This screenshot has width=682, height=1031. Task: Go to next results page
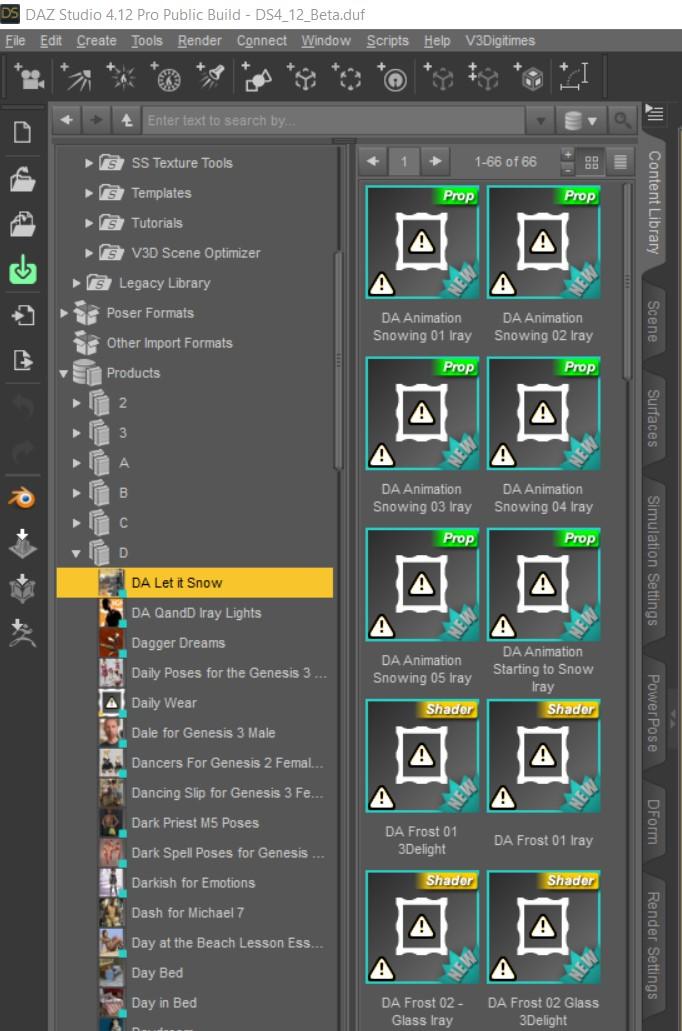[435, 162]
